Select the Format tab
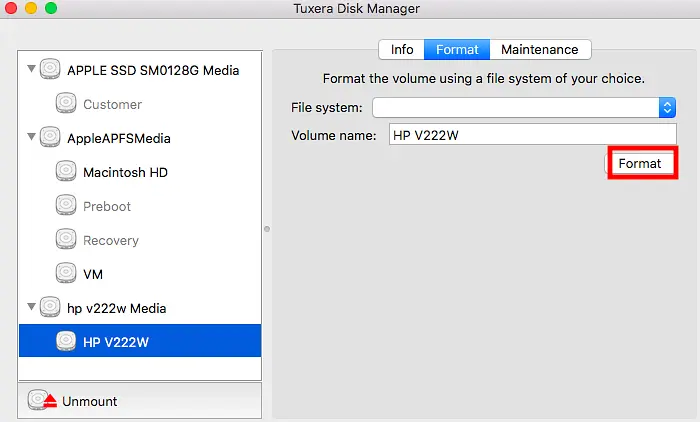The width and height of the screenshot is (700, 422). tap(457, 50)
